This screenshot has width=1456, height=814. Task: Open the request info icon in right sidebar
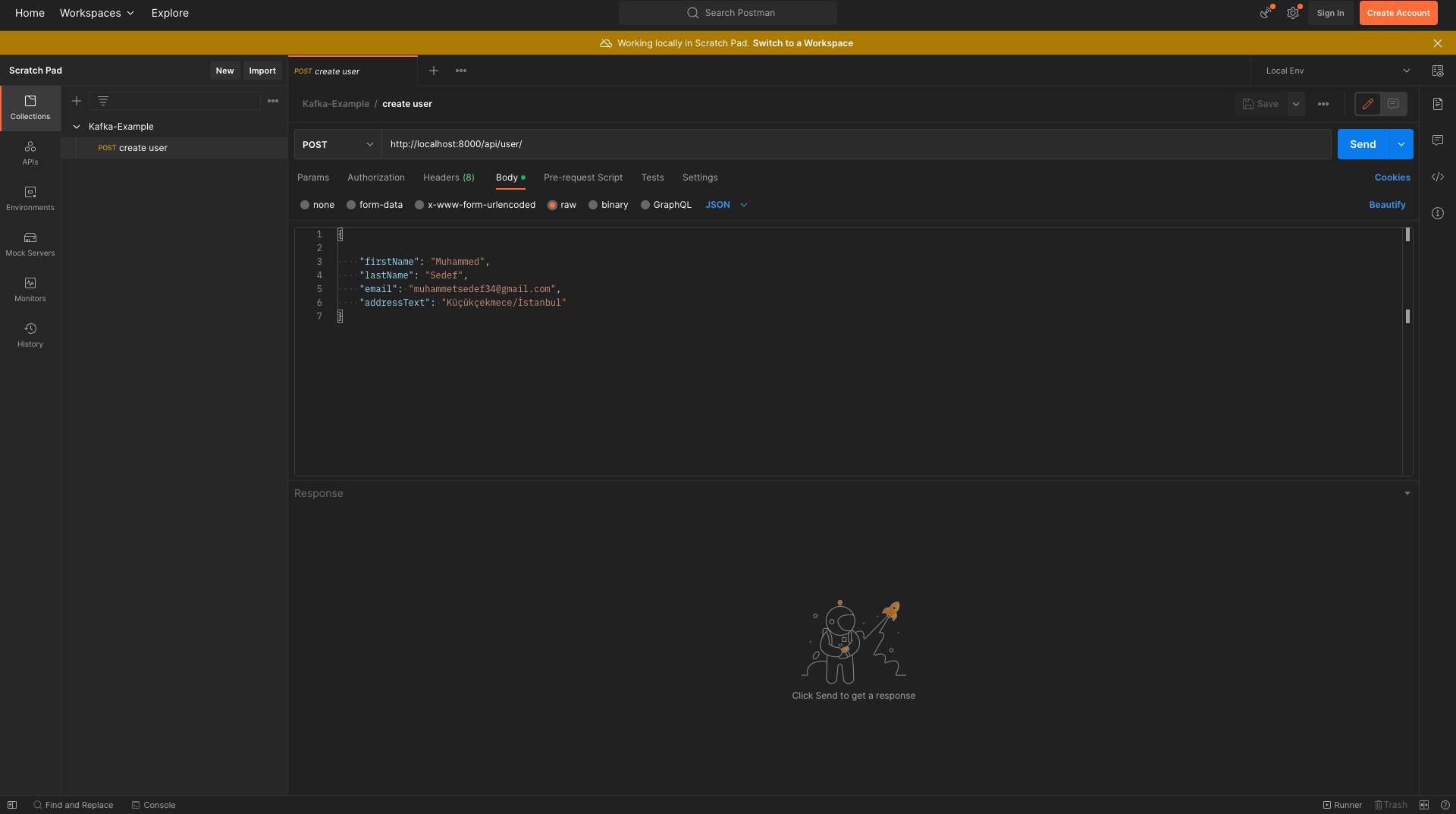(1438, 213)
